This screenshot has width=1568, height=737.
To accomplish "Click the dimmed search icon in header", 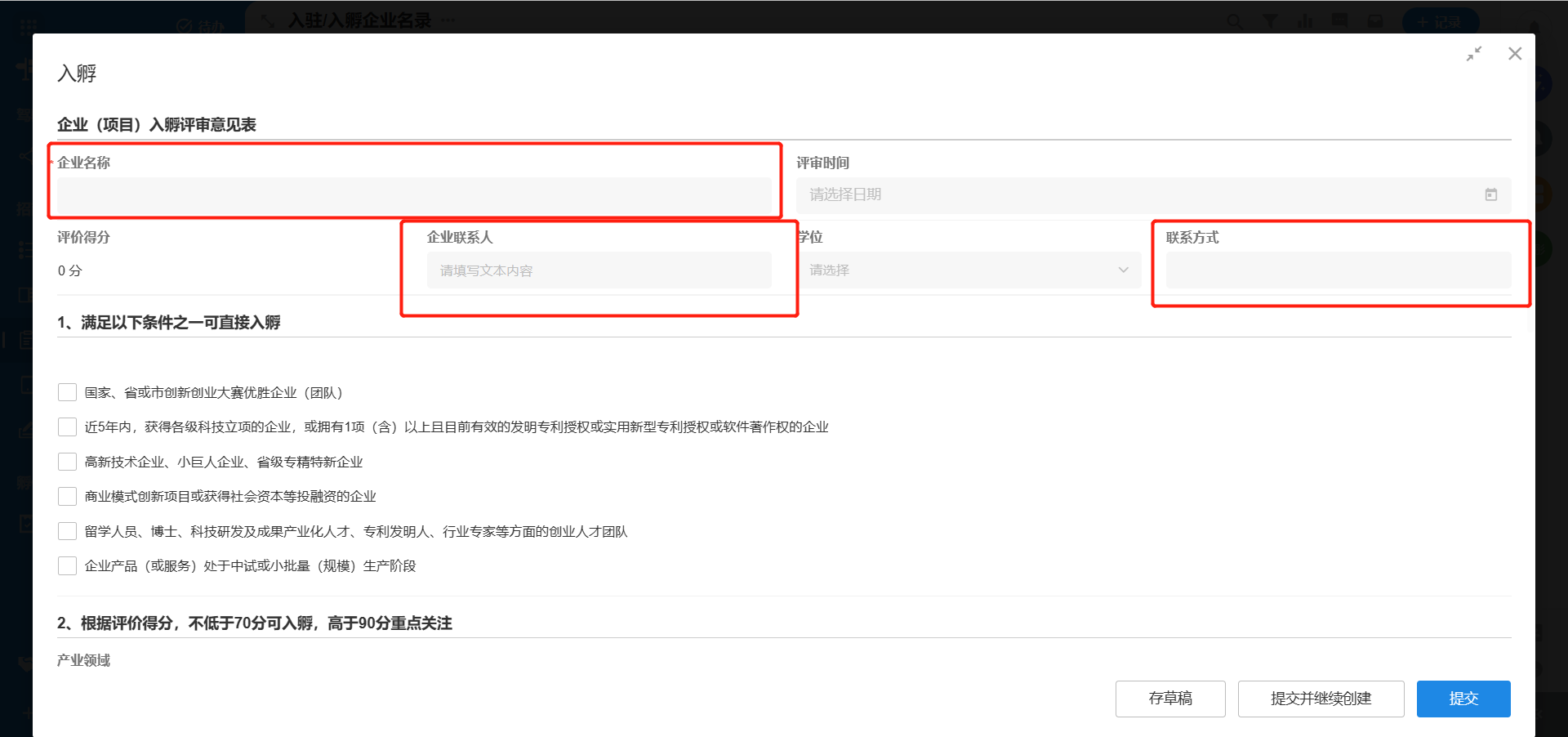I will 1234,21.
